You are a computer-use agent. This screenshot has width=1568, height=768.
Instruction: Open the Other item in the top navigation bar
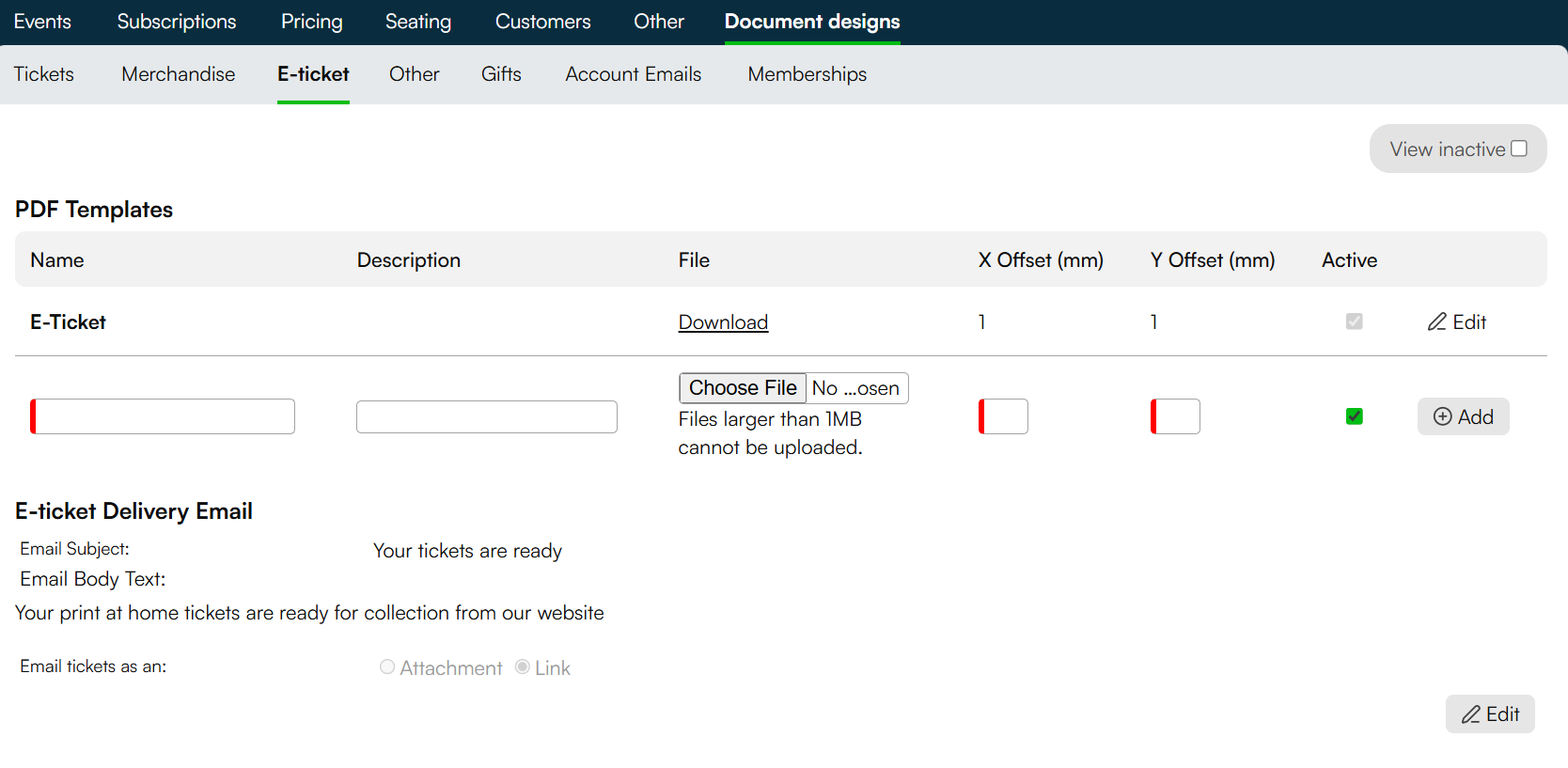659,22
